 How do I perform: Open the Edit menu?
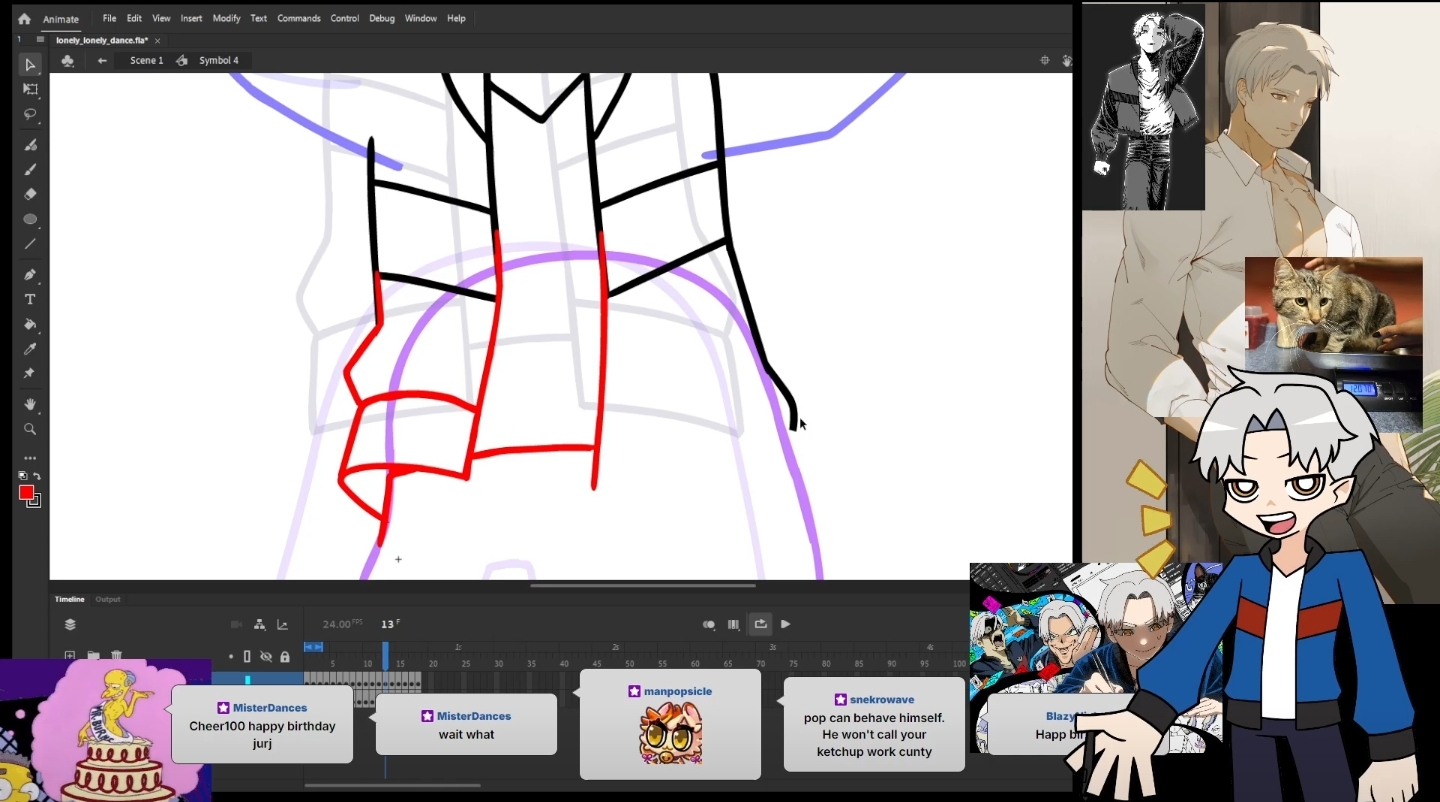coord(134,18)
